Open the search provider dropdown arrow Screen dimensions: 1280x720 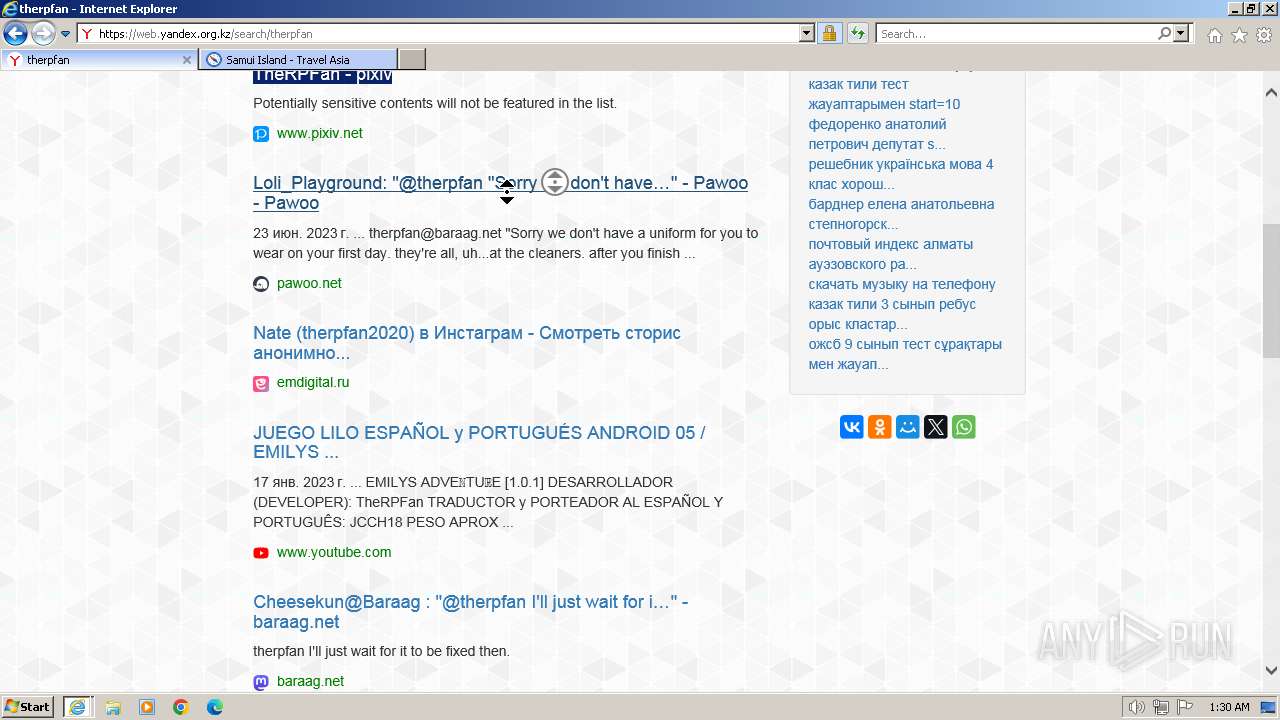(1182, 33)
